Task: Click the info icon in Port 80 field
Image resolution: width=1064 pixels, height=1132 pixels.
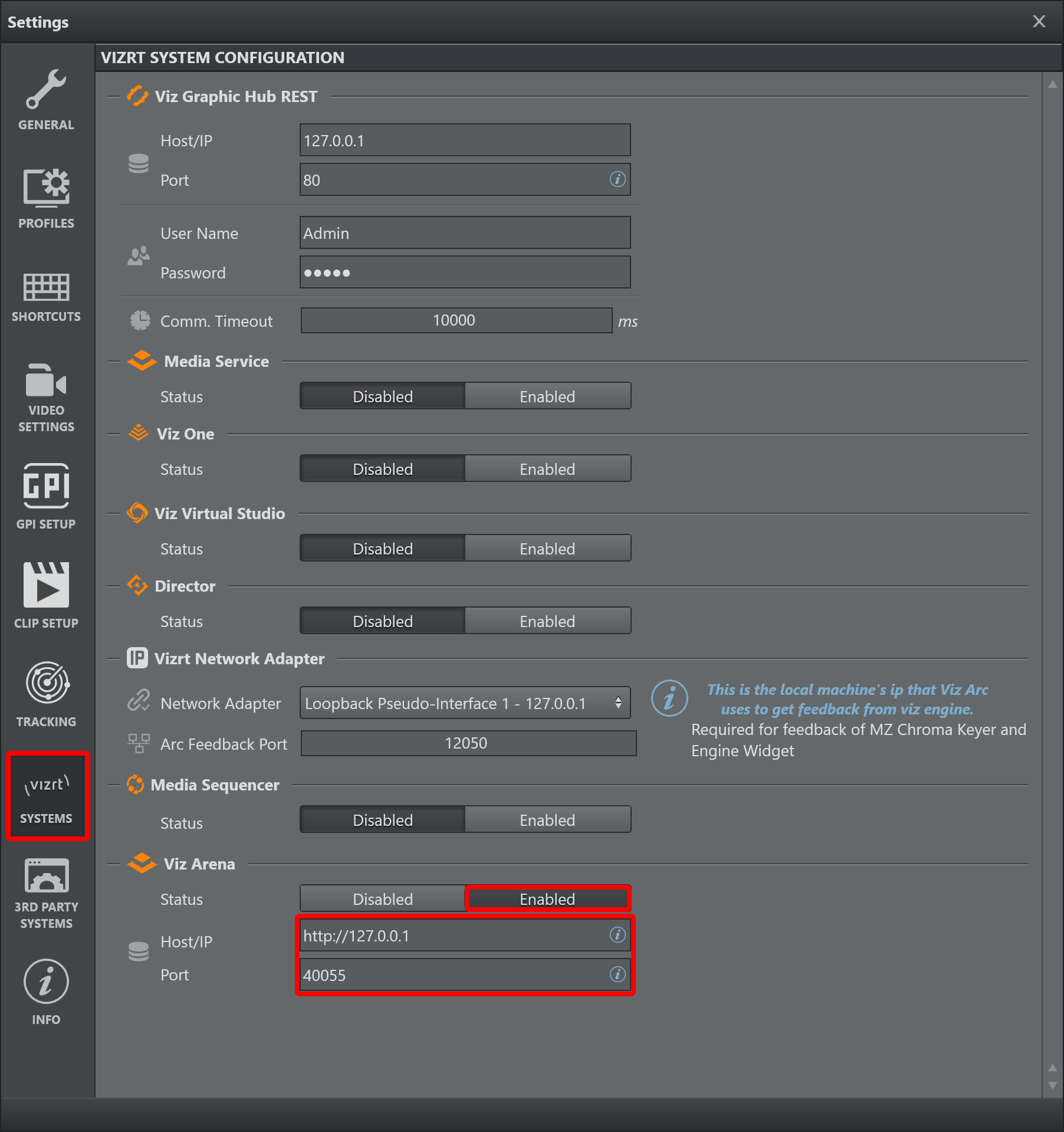Action: 617,179
